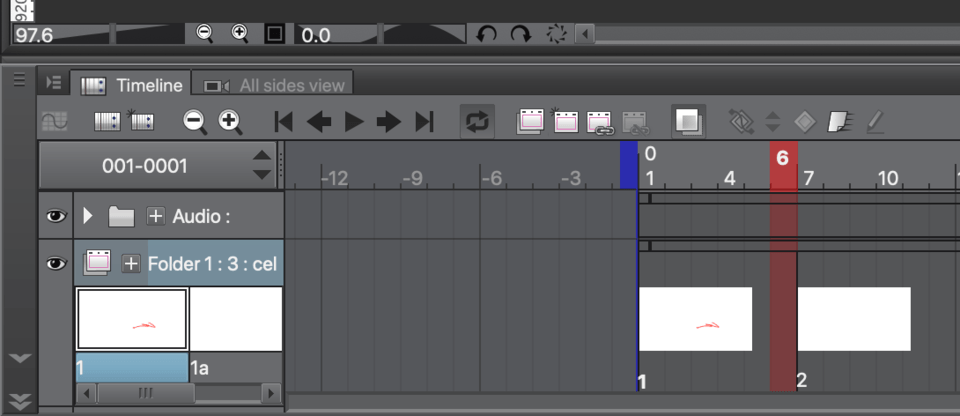Rotate canvas right with clockwise arrow
Viewport: 960px width, 416px height.
coord(521,34)
